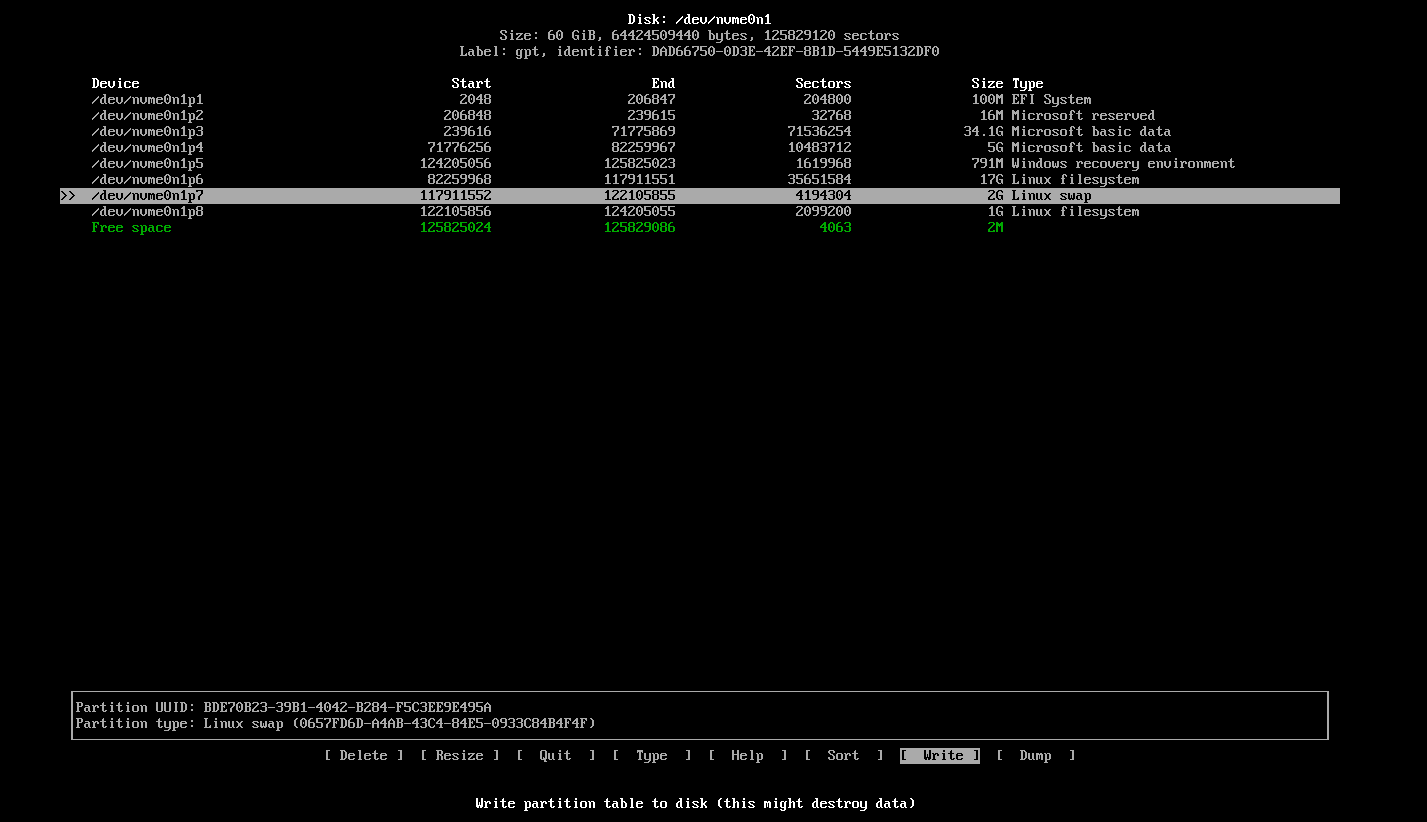This screenshot has width=1427, height=822.
Task: Open the Type menu option
Action: (x=652, y=756)
